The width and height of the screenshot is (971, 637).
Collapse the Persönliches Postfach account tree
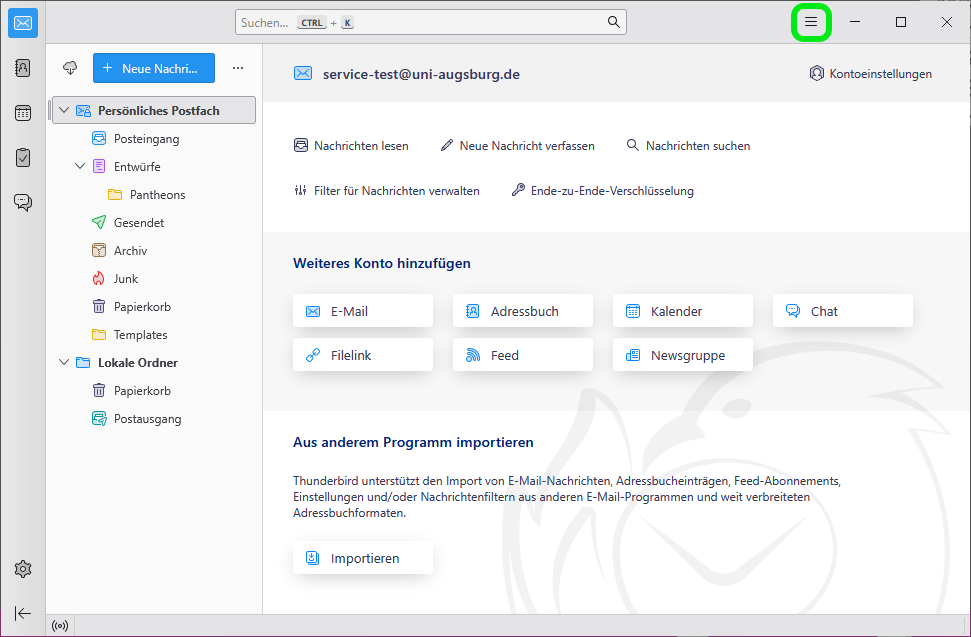click(x=65, y=111)
